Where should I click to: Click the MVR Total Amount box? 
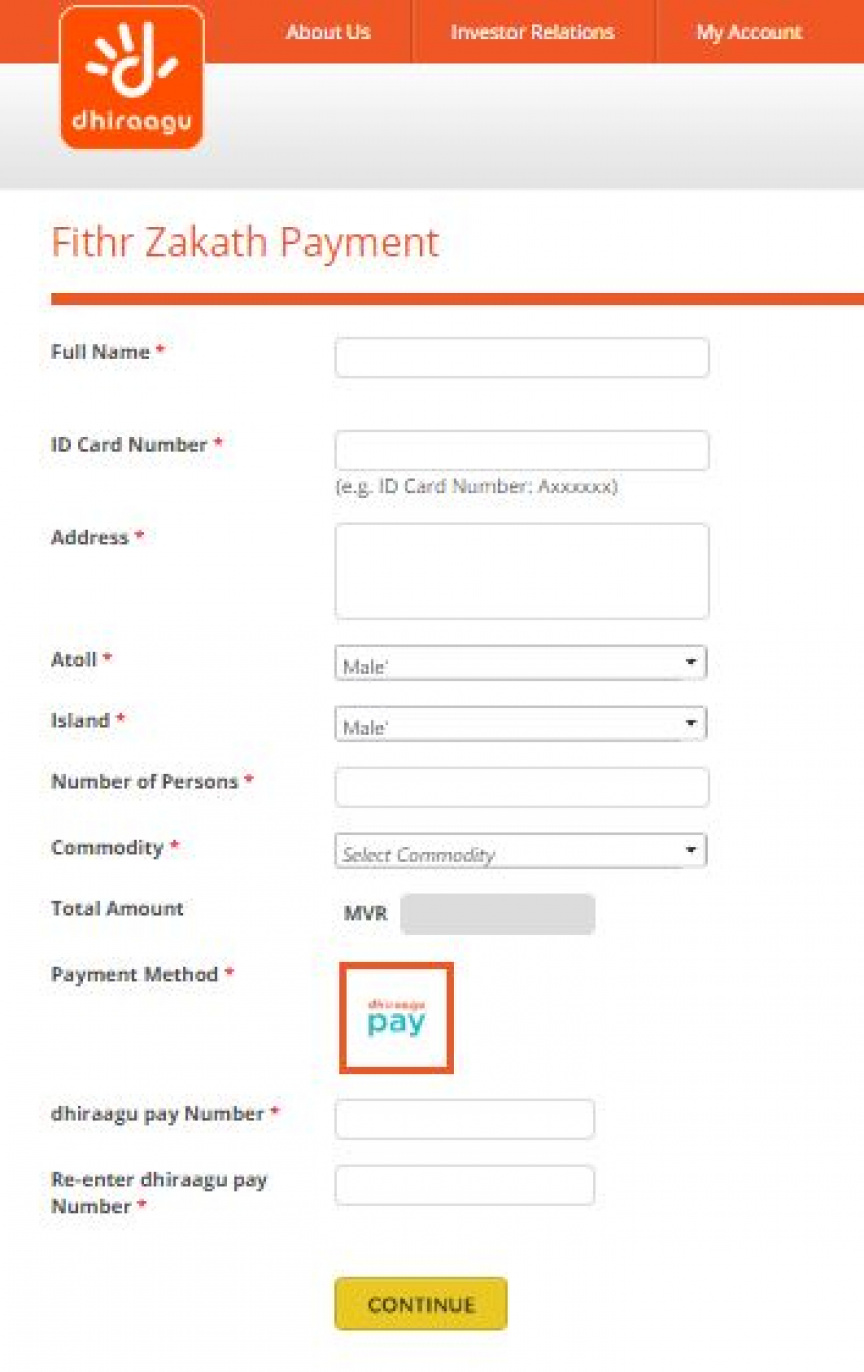coord(497,914)
